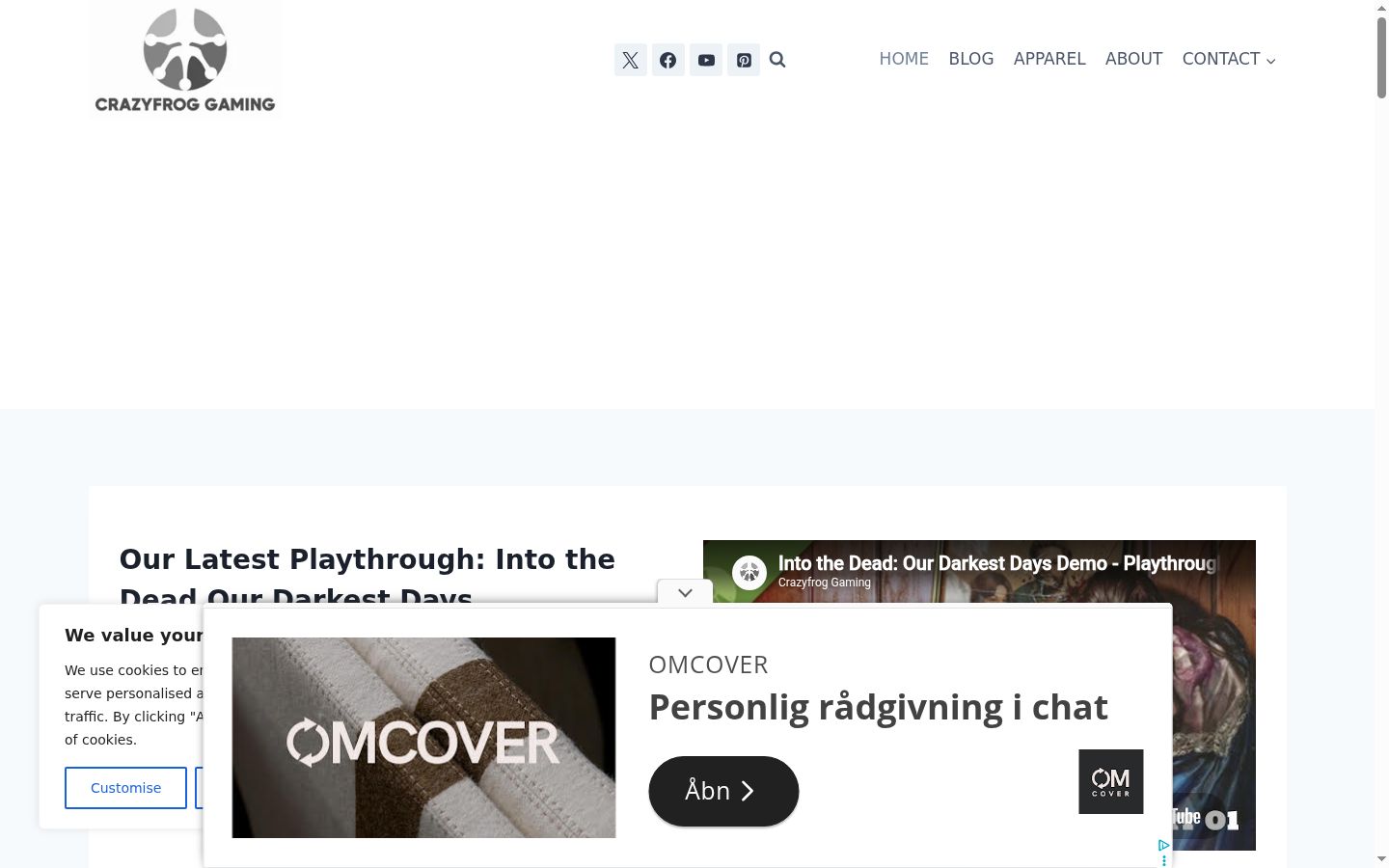Click the Crazyfrog Gaming logo
Viewport: 1389px width, 868px height.
click(185, 60)
